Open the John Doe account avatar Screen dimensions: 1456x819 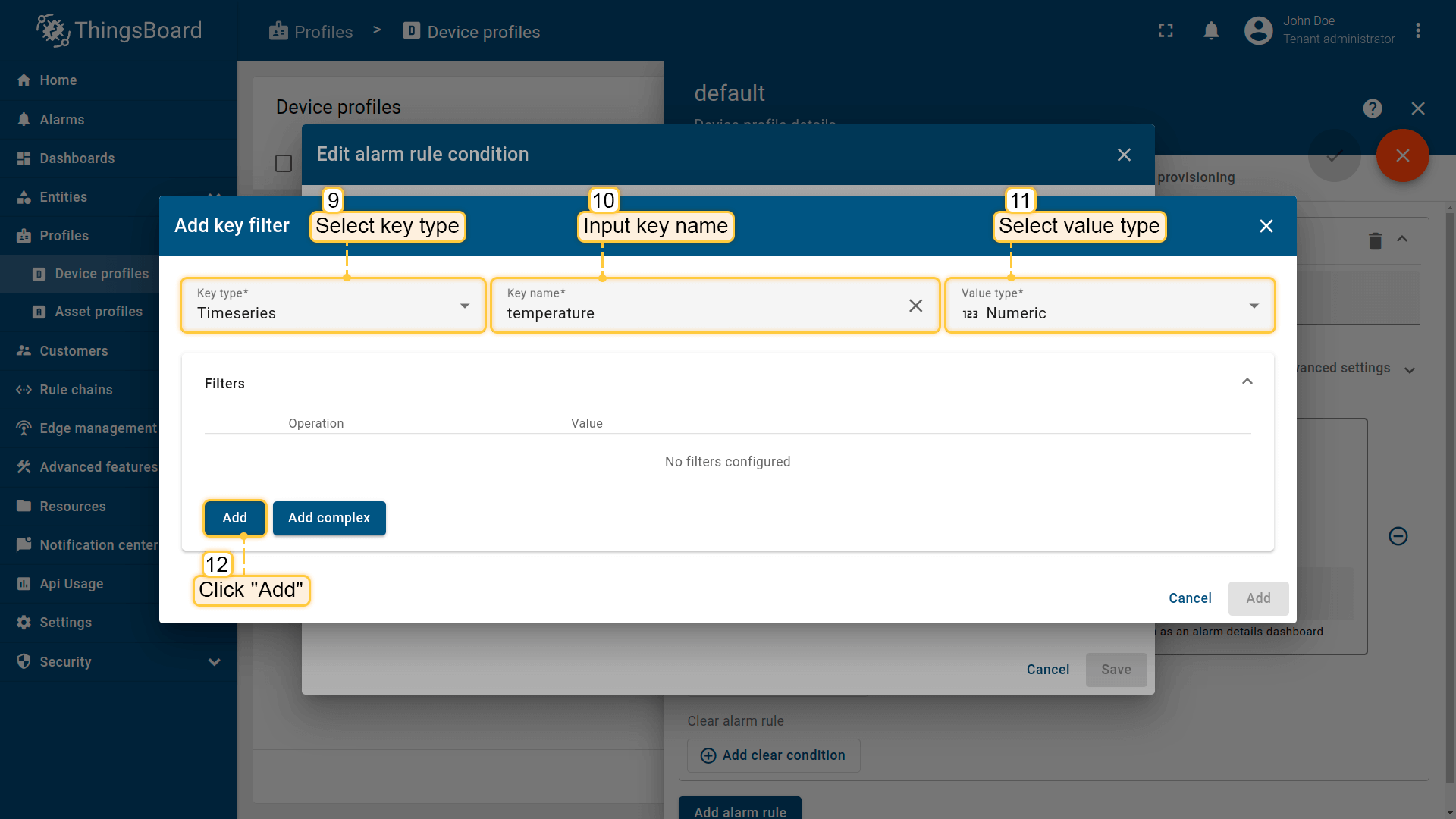coord(1258,31)
